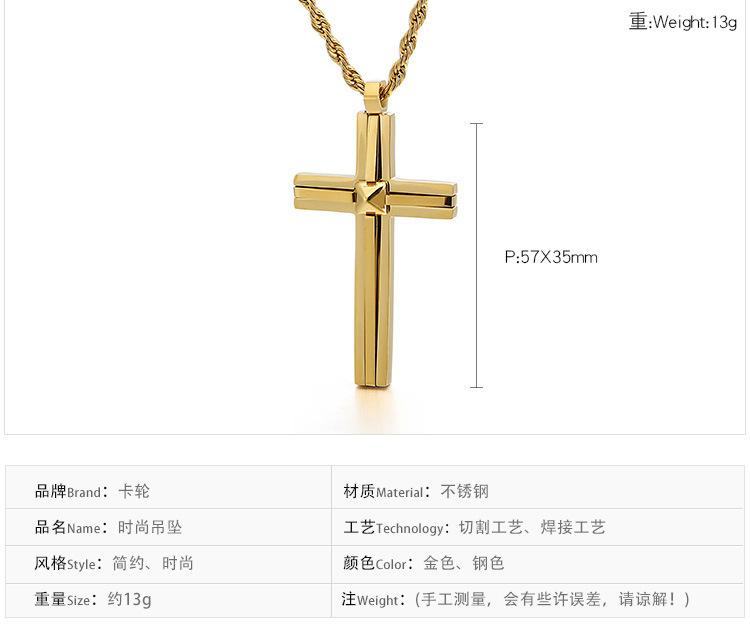
Task: Click the Color cell showing 金色、钢色
Action: click(x=538, y=563)
